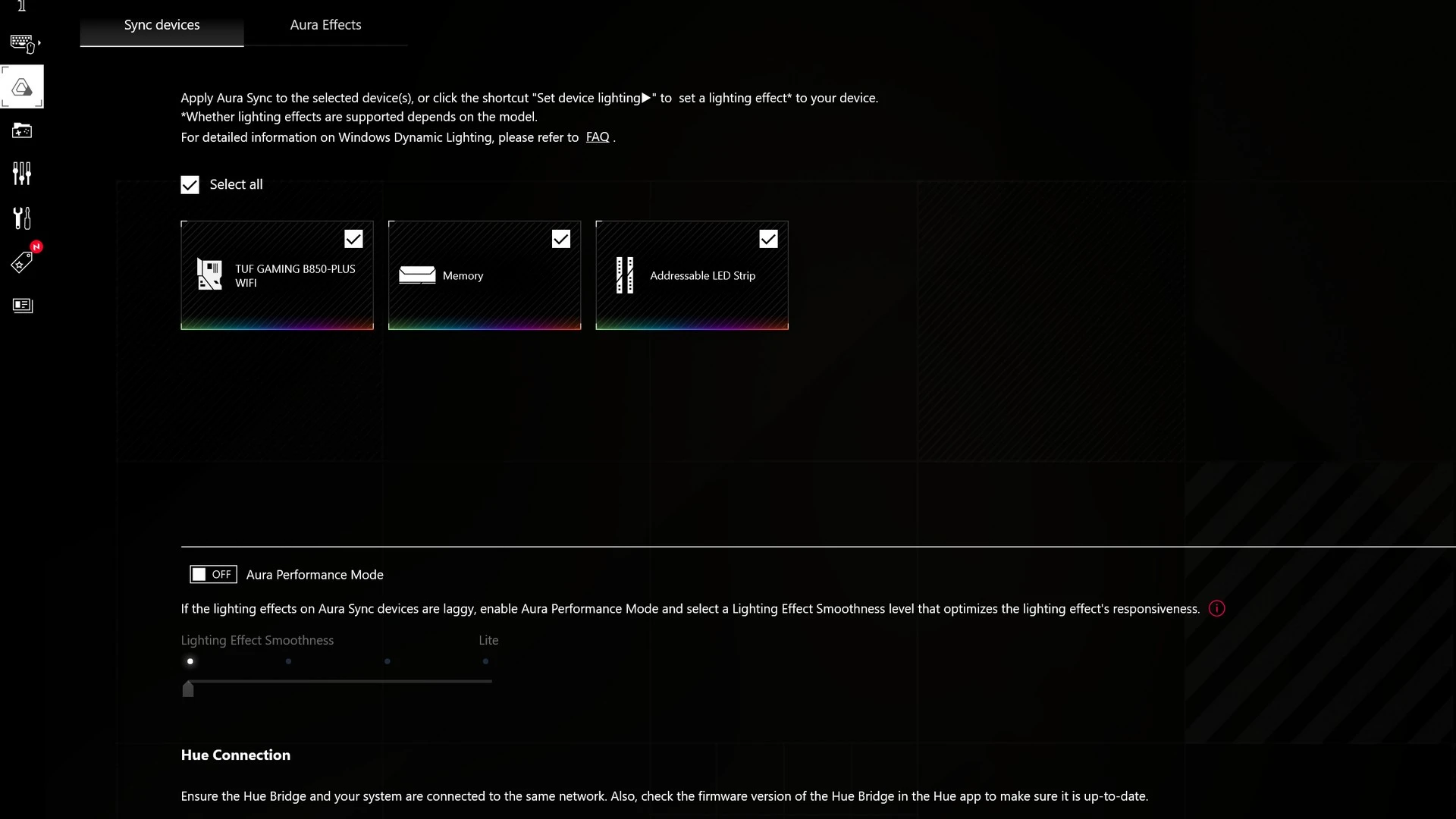Enable the Aura Performance Mode toggle
The image size is (1456, 819).
click(x=213, y=575)
